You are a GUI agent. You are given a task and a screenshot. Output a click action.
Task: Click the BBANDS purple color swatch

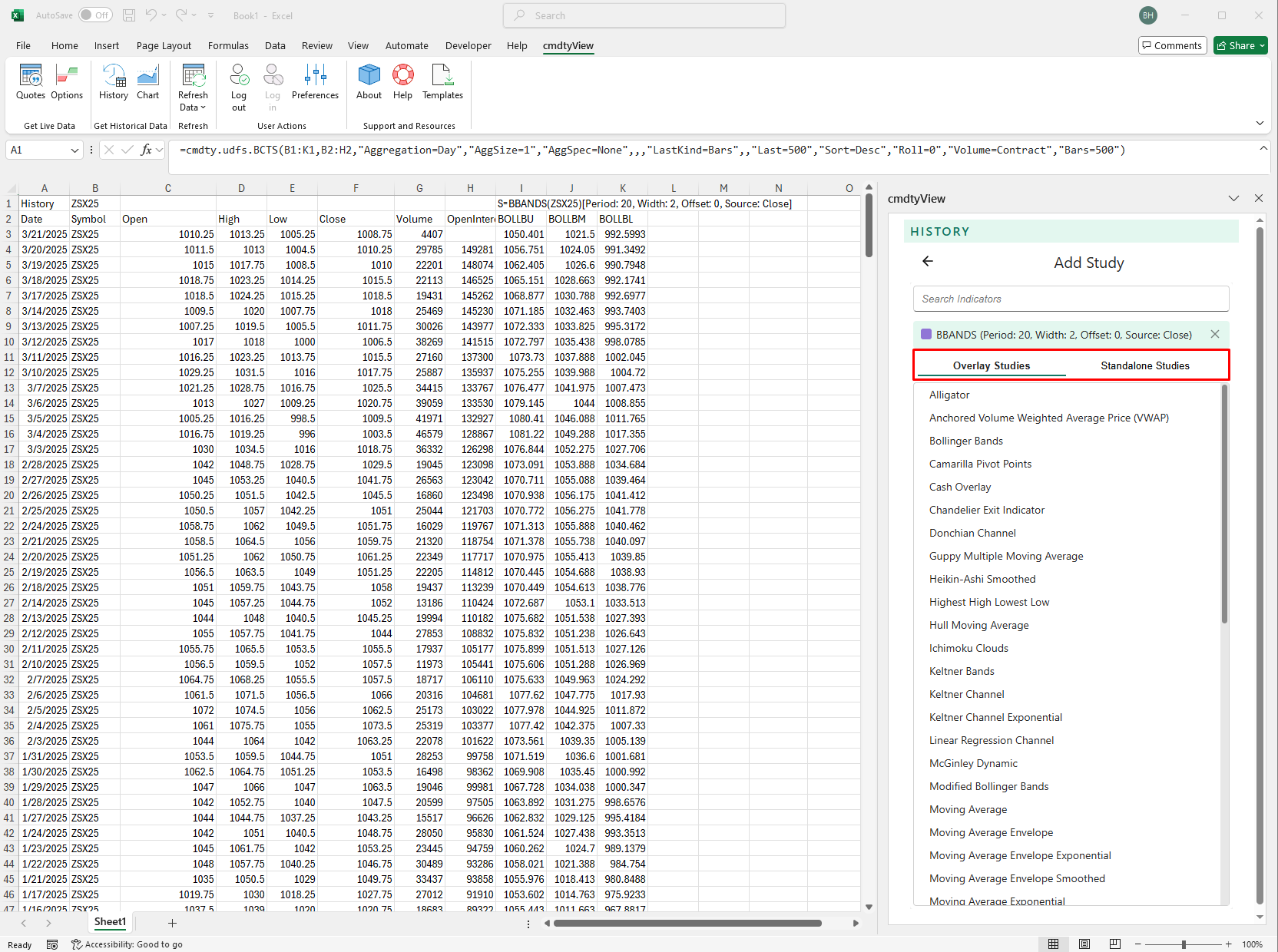[925, 334]
